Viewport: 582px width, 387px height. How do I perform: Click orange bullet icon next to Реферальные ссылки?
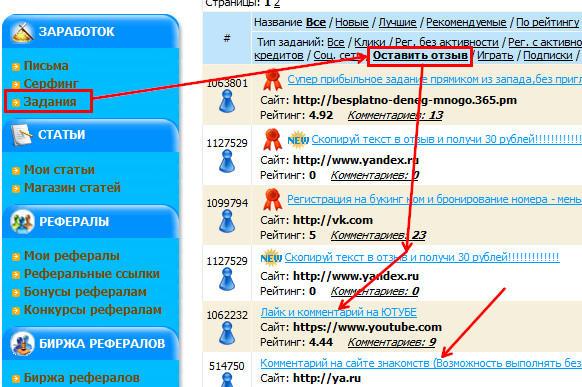pos(16,275)
